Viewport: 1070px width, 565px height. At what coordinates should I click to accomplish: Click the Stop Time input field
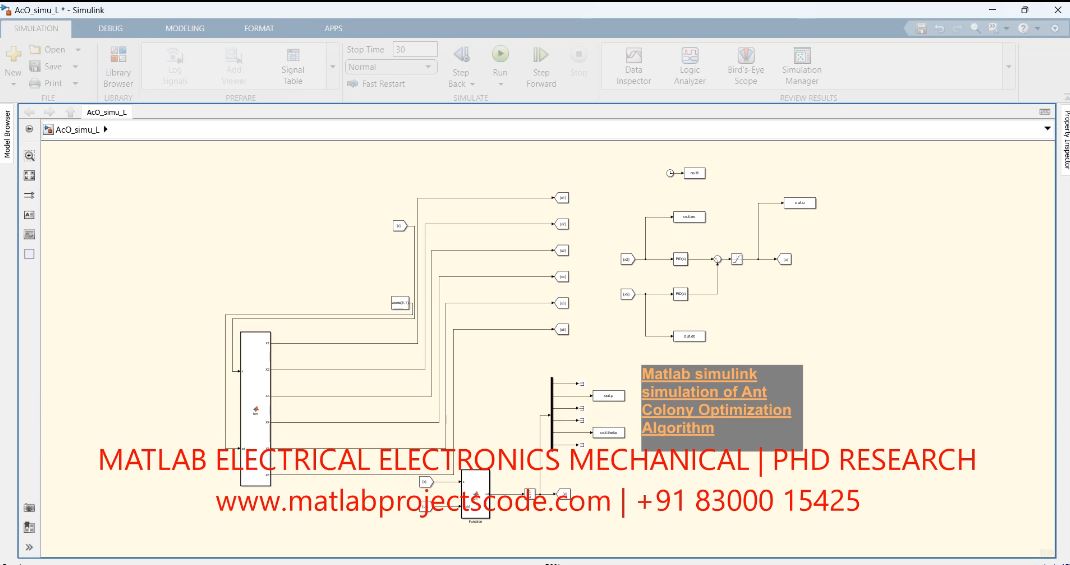point(414,49)
